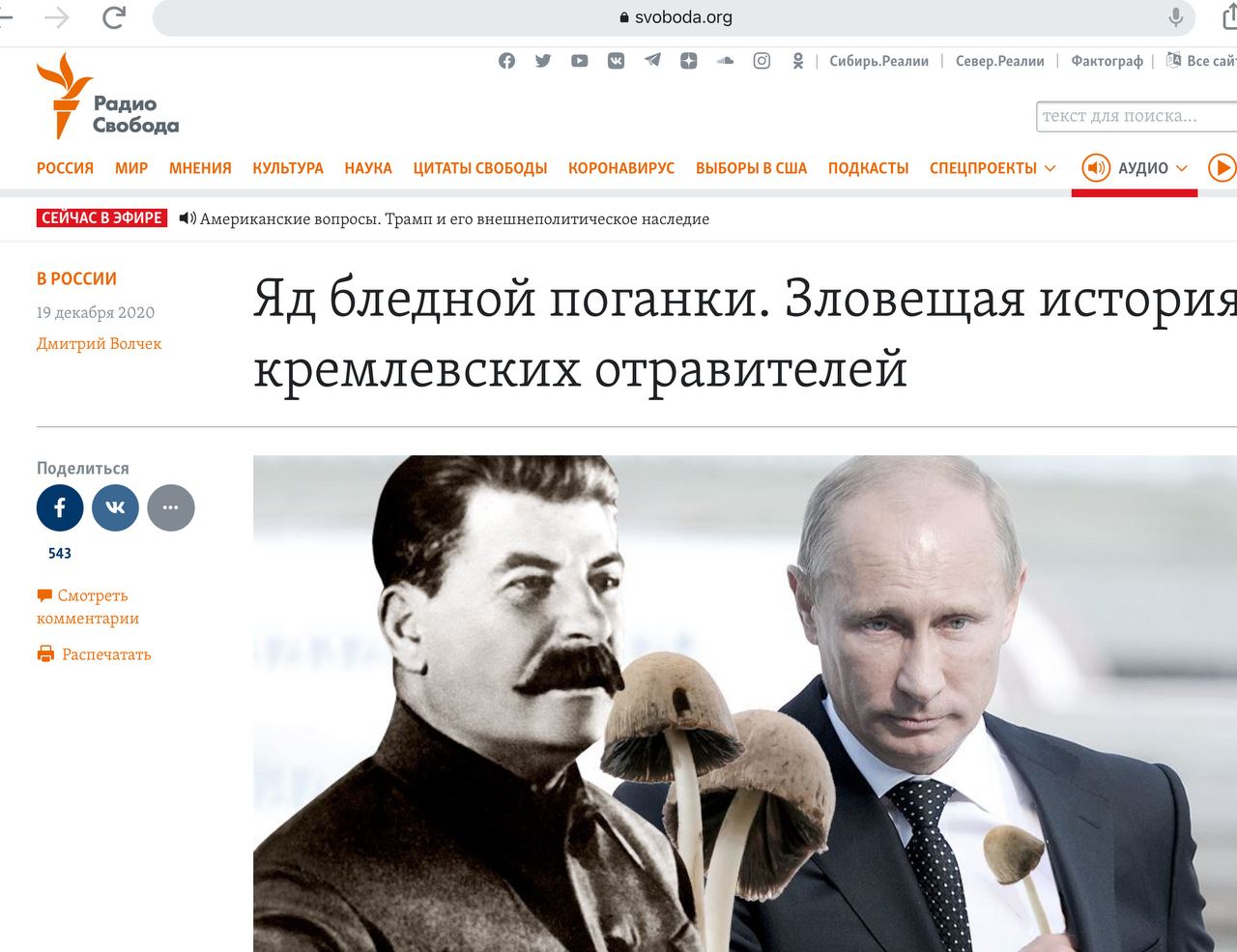The image size is (1237, 952).
Task: Open the МНЕНИЯ section
Action: (200, 168)
